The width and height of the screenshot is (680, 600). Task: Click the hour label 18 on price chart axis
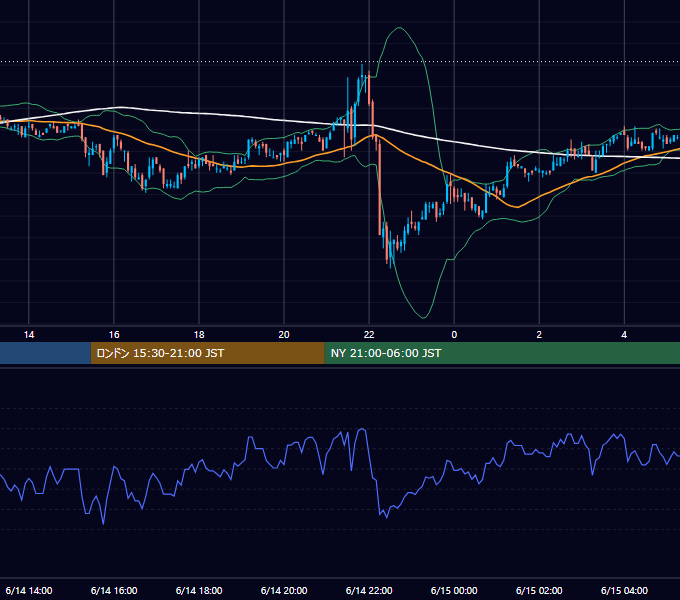click(199, 335)
